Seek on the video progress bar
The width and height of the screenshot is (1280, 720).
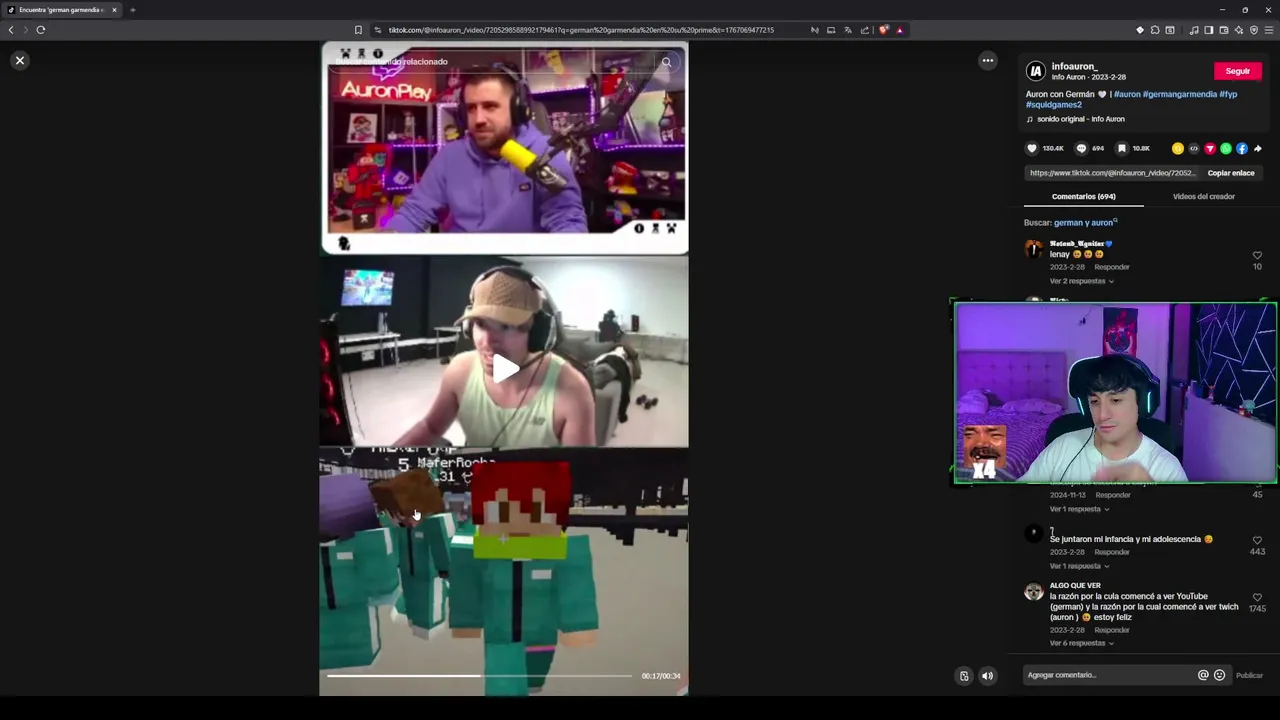480,676
